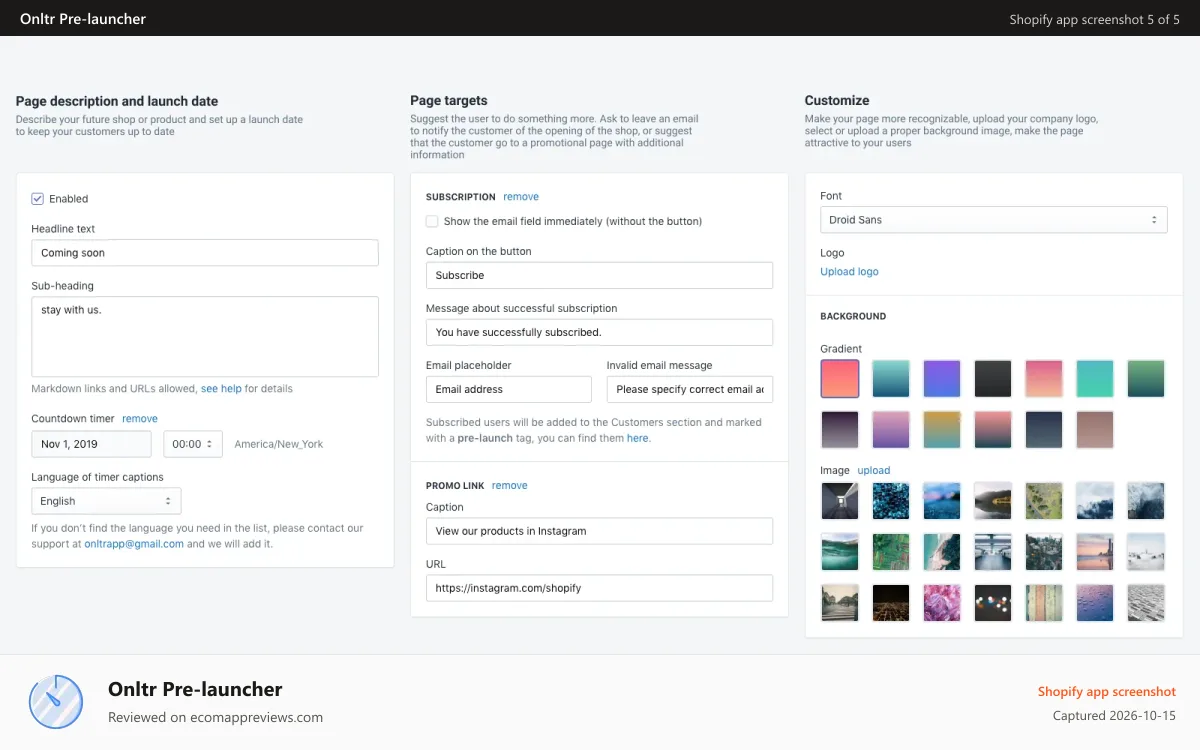Select the green-to-dark-teal gradient swatch

[x=1146, y=379]
